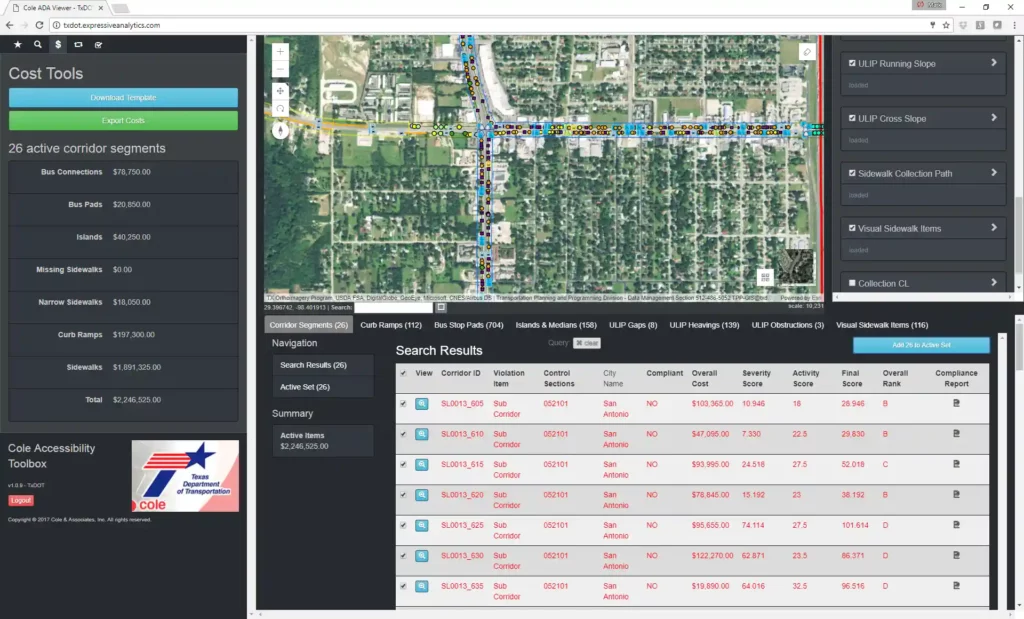Image resolution: width=1024 pixels, height=619 pixels.
Task: Expand the ULIP Running Slope layer chevron
Action: point(994,63)
